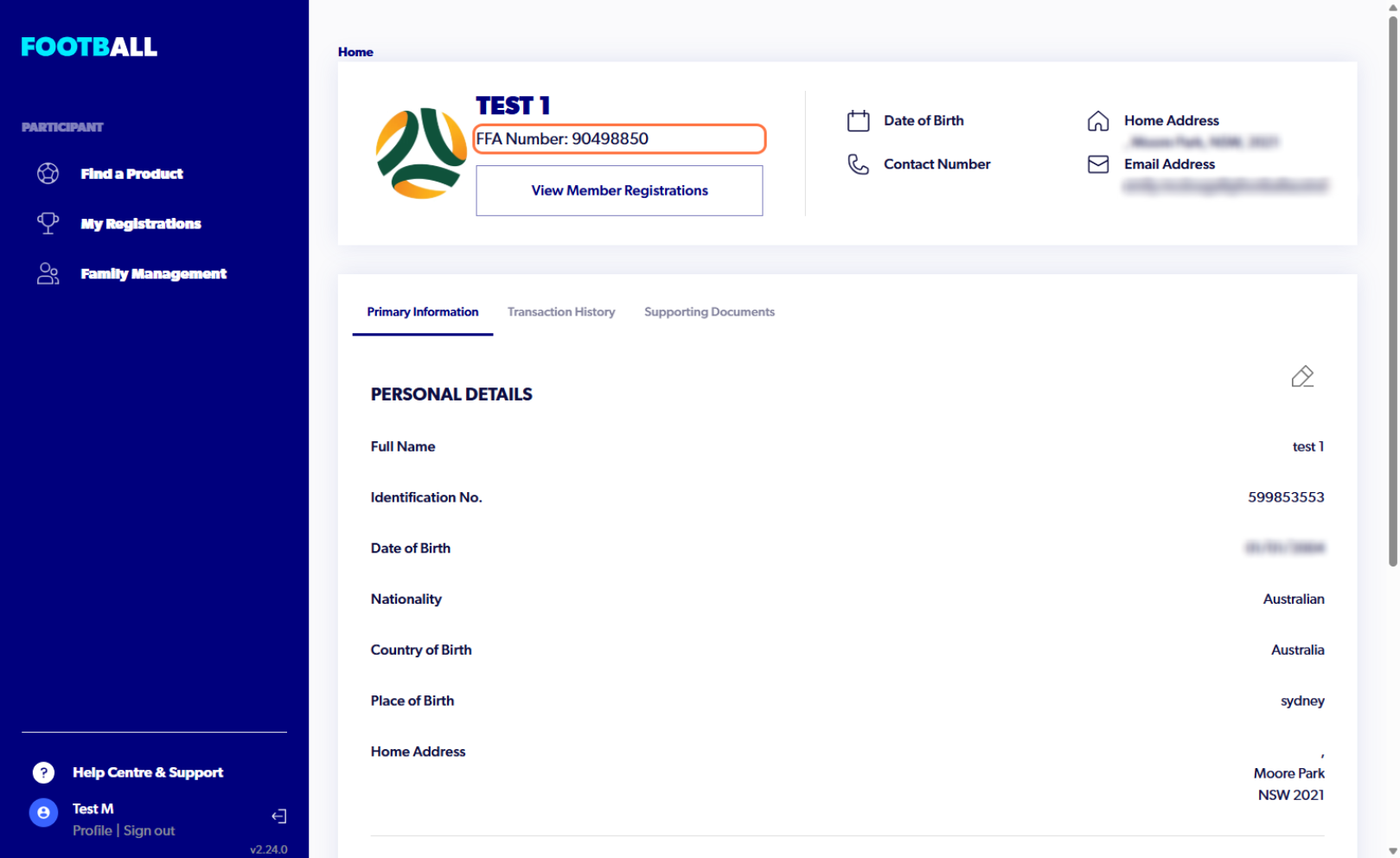
Task: Click the Nationality value Australian
Action: click(x=1294, y=599)
